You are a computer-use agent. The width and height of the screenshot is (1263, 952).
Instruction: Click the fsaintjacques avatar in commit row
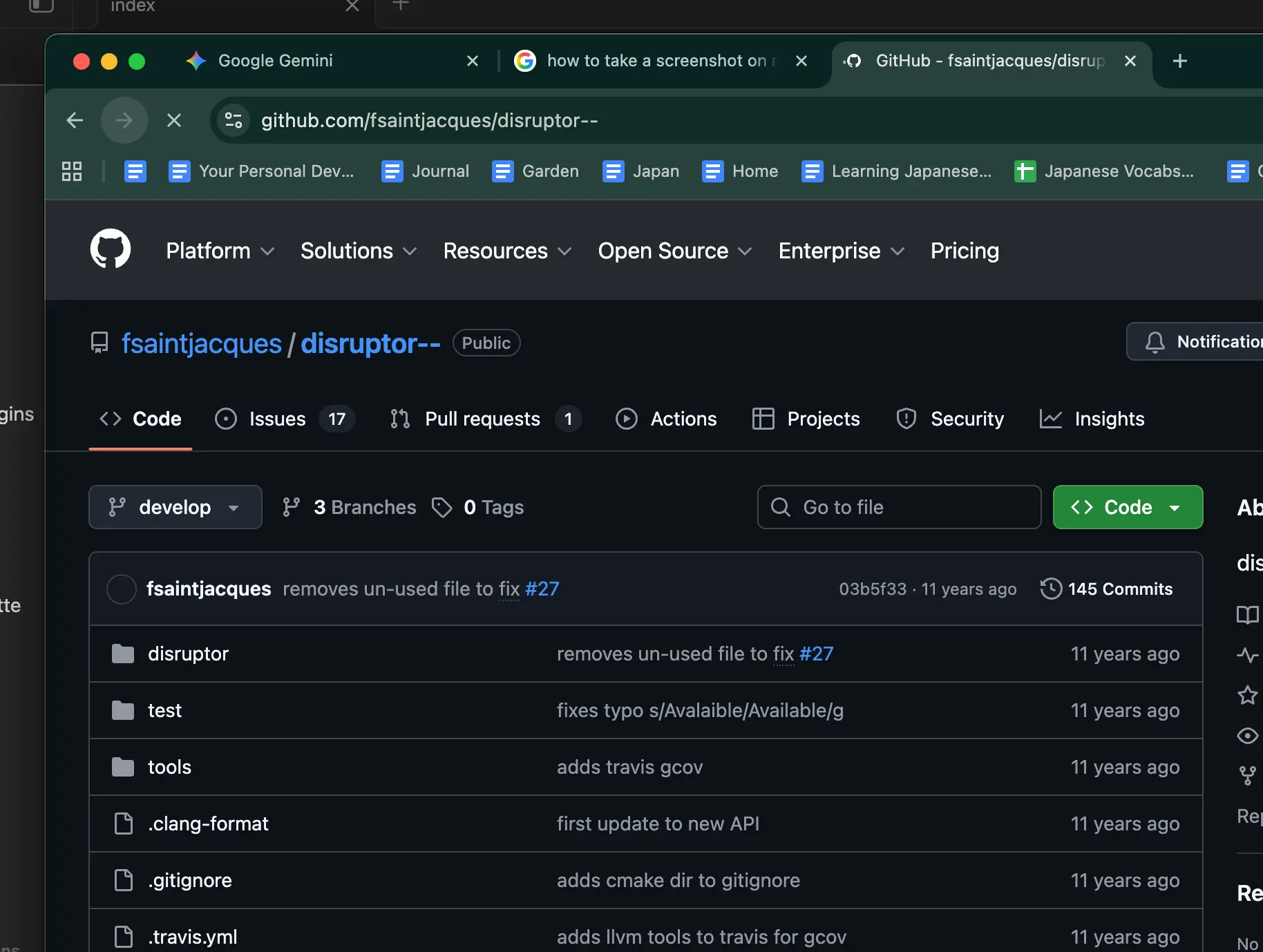(122, 589)
